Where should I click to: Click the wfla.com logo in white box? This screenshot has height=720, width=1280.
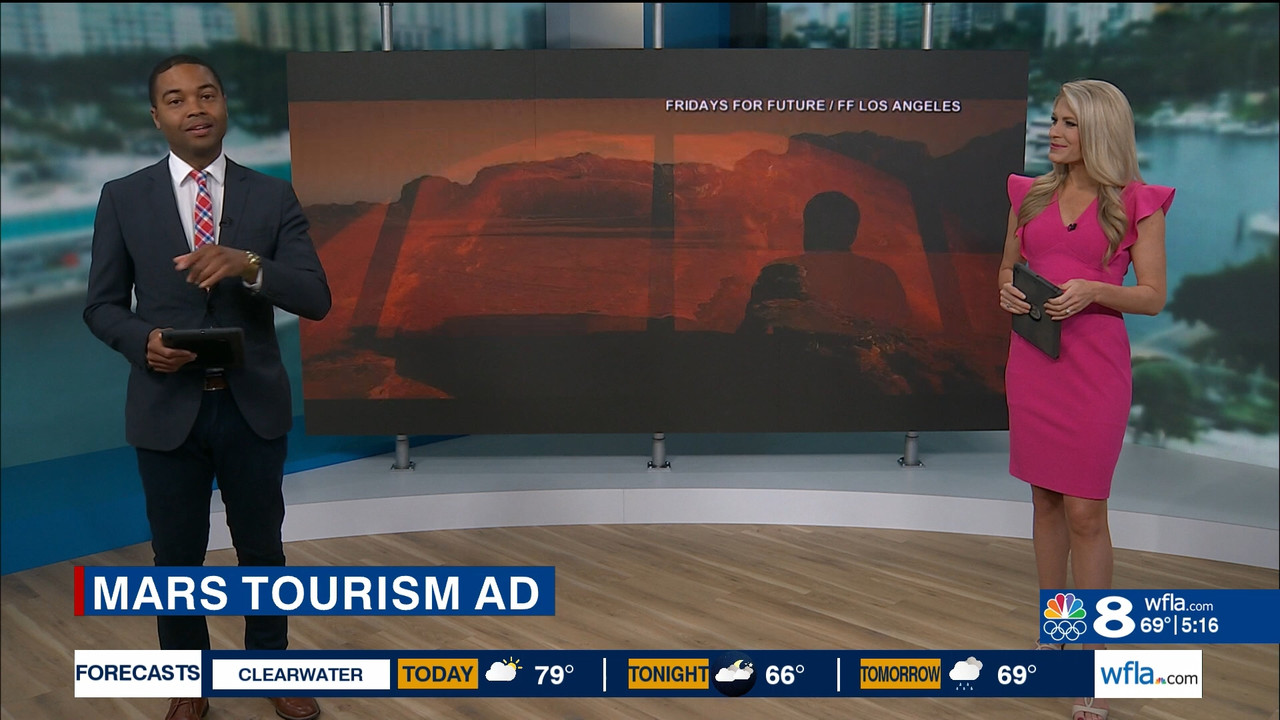[1148, 674]
